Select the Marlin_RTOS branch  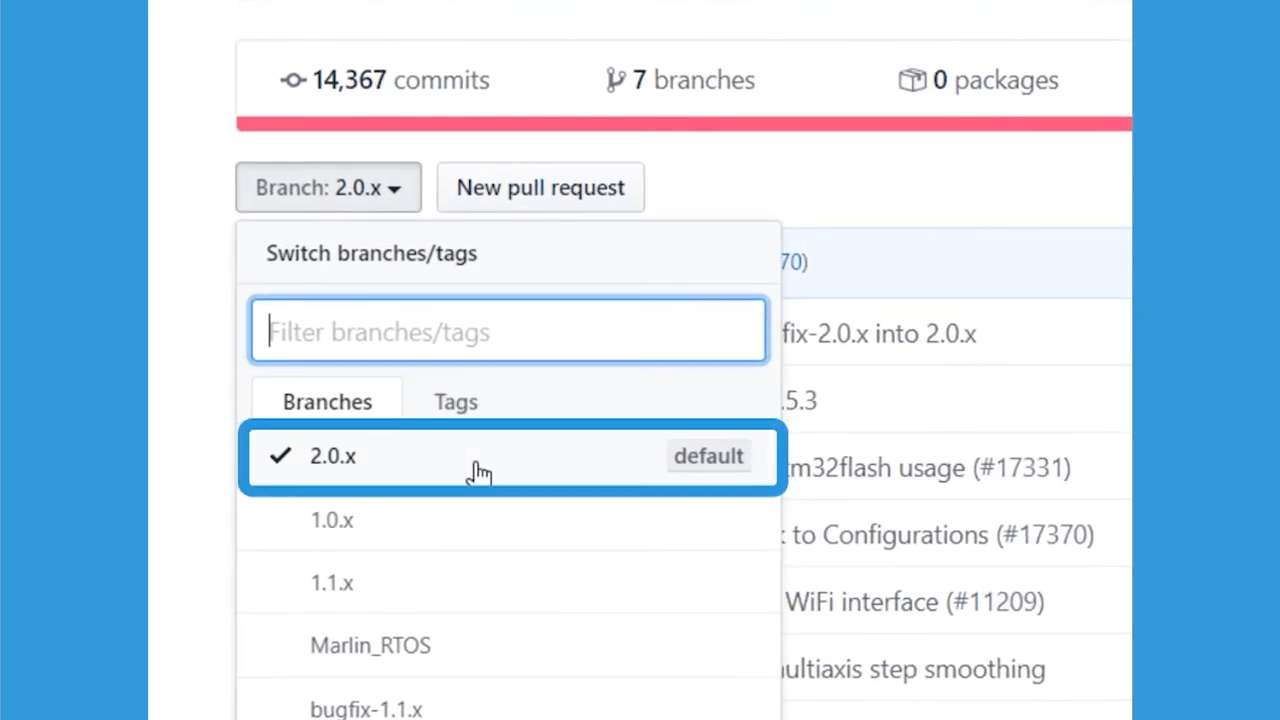pos(508,645)
